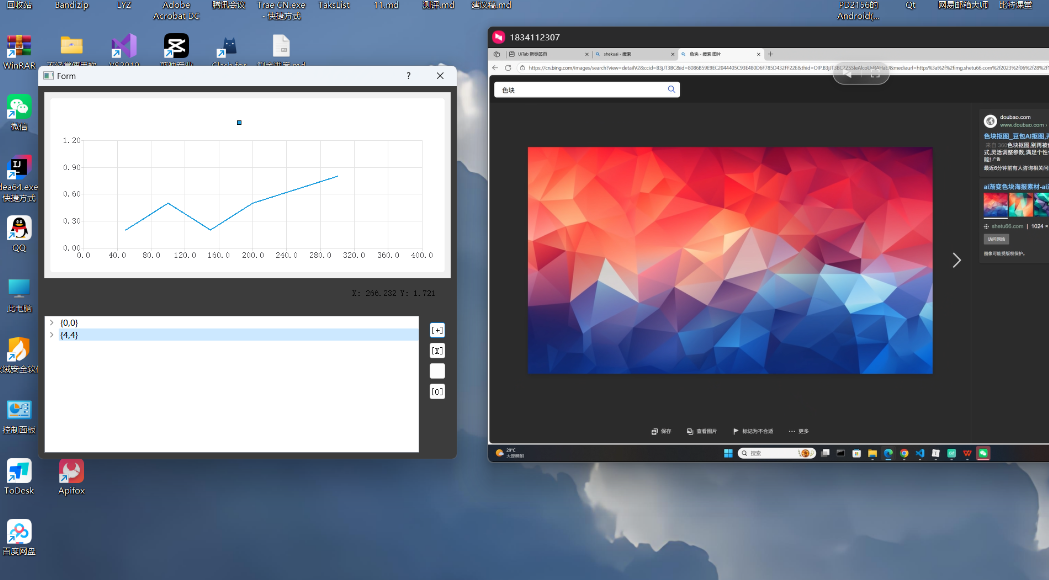1049x580 pixels.
Task: Open the yellow folder on desktop
Action: [x=72, y=47]
